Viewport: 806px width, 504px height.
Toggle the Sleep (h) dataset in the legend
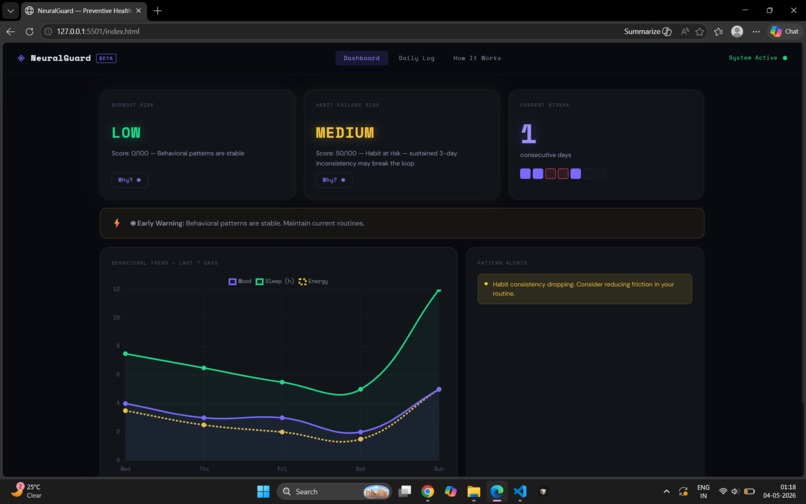(275, 281)
